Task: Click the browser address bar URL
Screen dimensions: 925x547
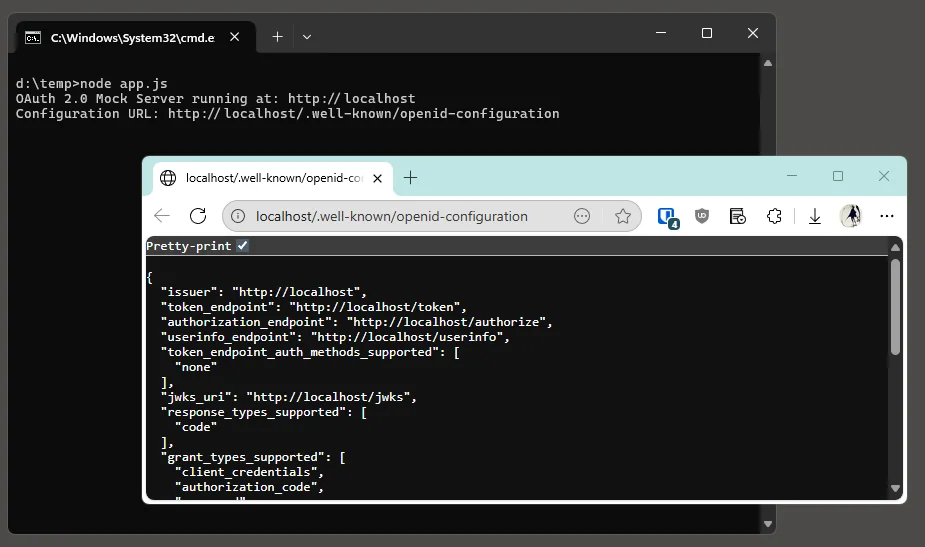Action: [x=392, y=216]
